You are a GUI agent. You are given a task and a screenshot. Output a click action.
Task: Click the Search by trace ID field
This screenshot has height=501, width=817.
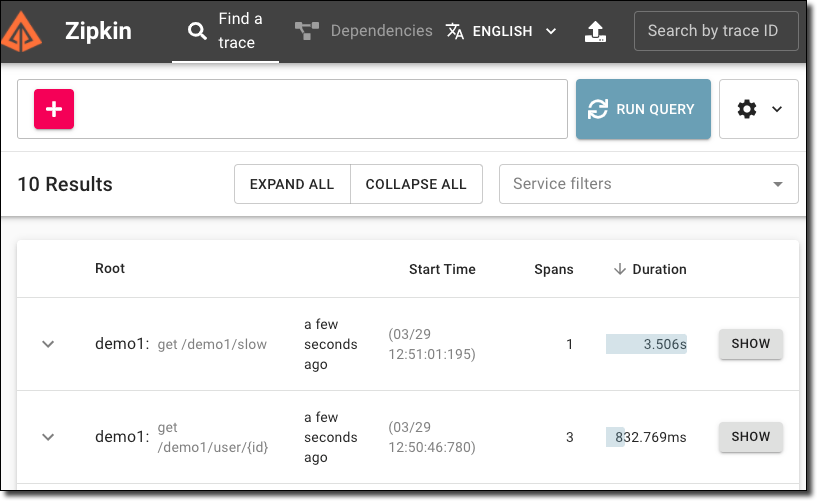pyautogui.click(x=716, y=31)
